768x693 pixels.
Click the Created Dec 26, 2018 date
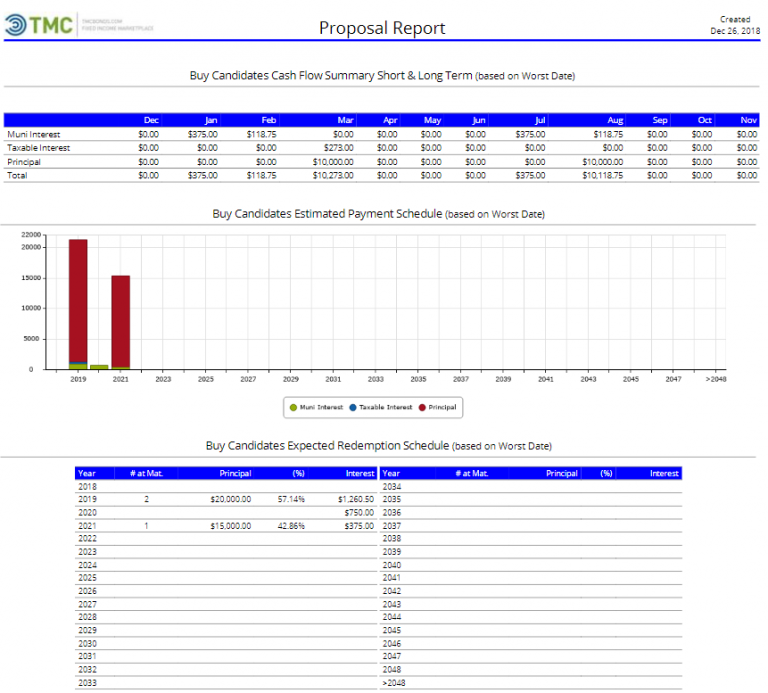[735, 25]
